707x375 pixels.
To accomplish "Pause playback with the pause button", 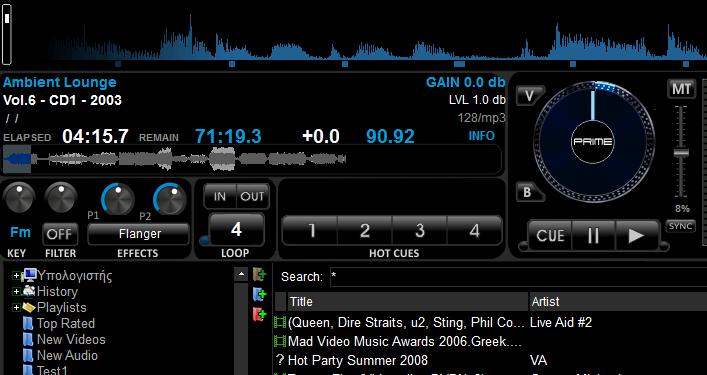I will [x=593, y=235].
